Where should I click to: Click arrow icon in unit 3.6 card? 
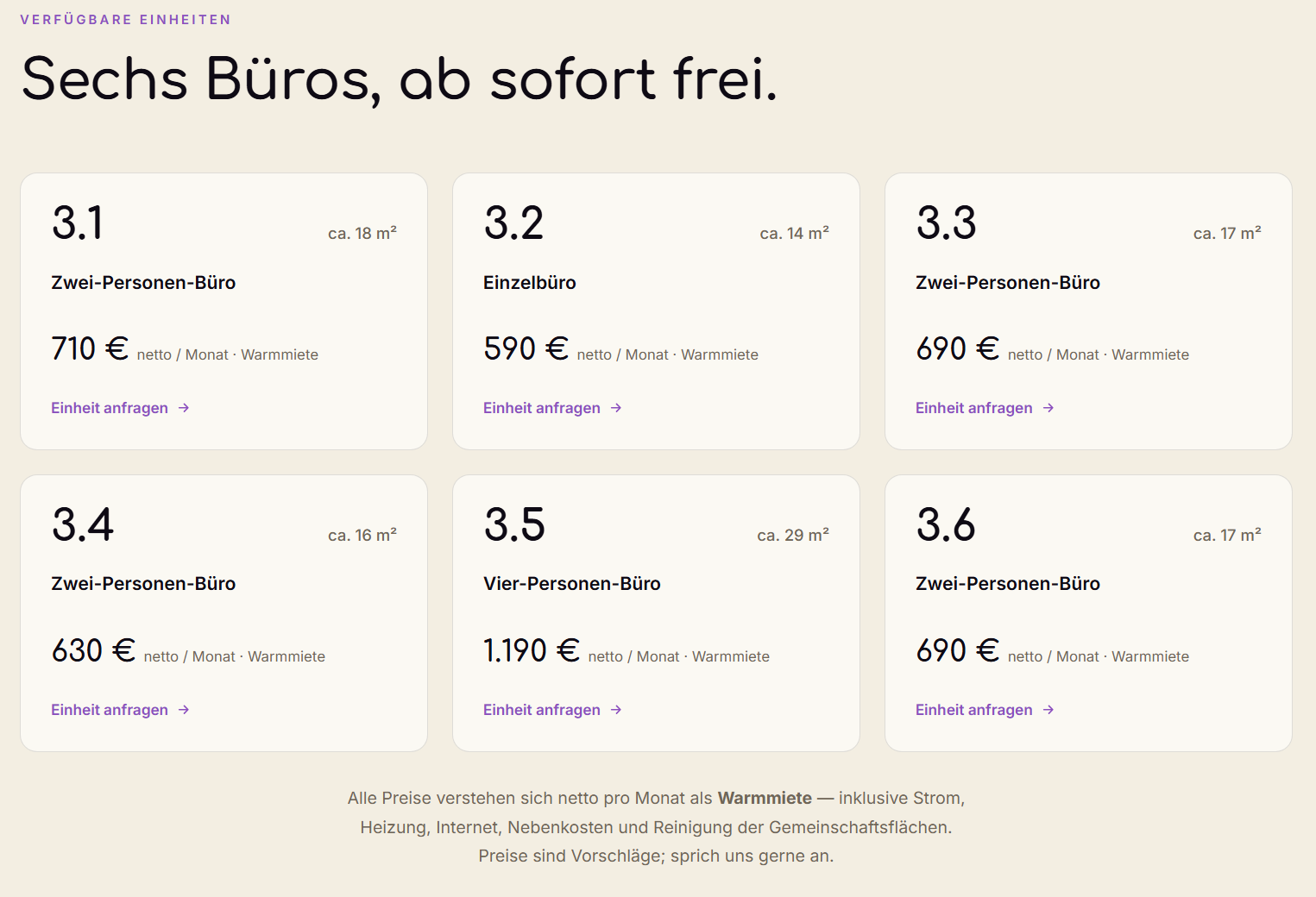point(1048,710)
